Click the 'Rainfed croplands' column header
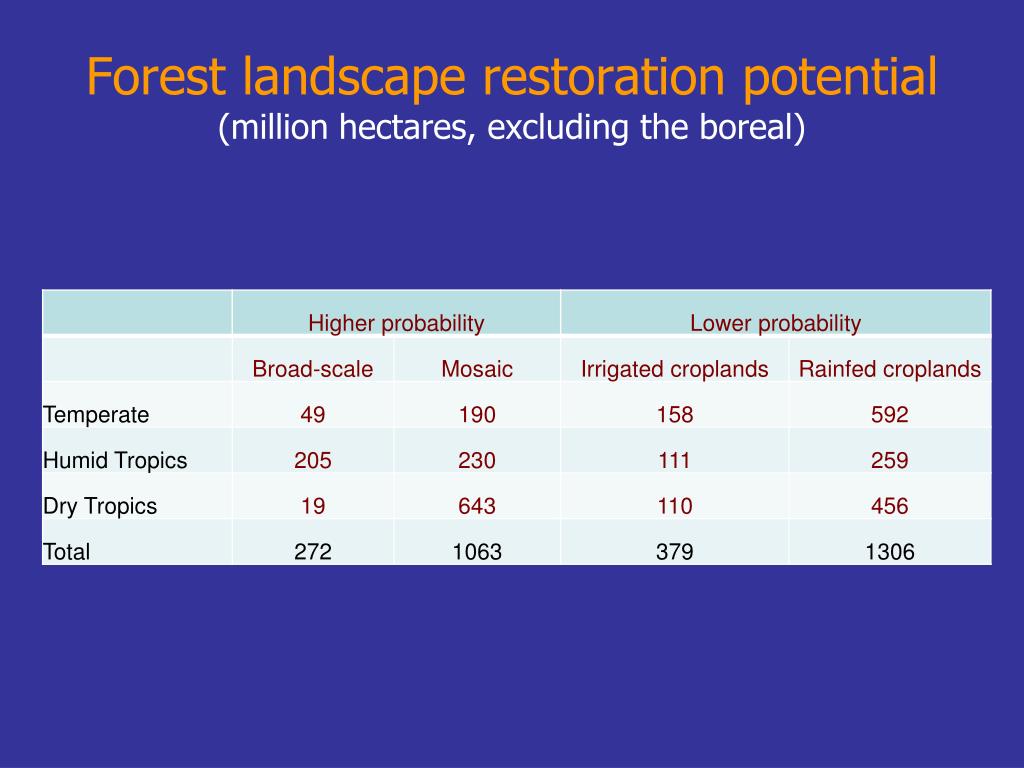 (890, 369)
